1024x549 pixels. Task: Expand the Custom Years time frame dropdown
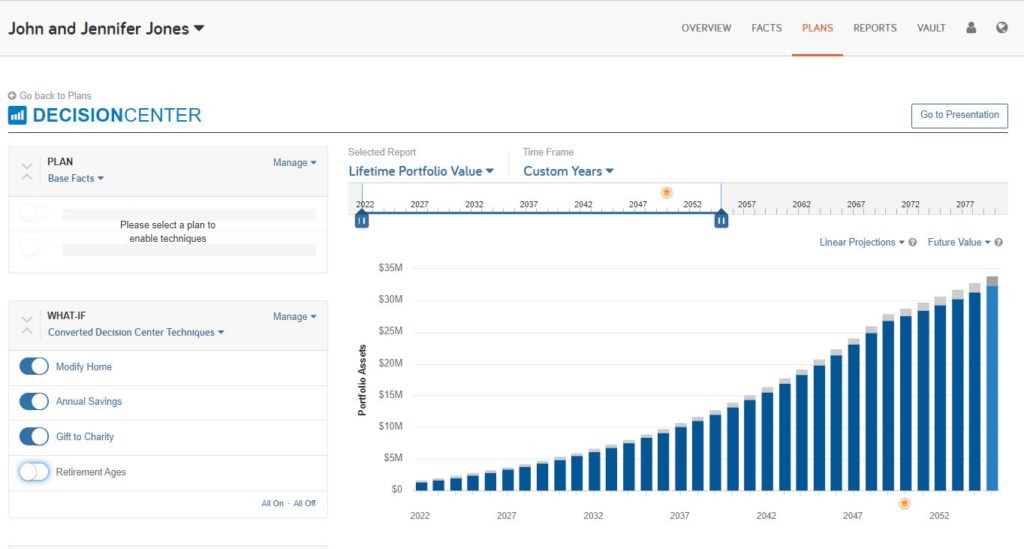[568, 171]
